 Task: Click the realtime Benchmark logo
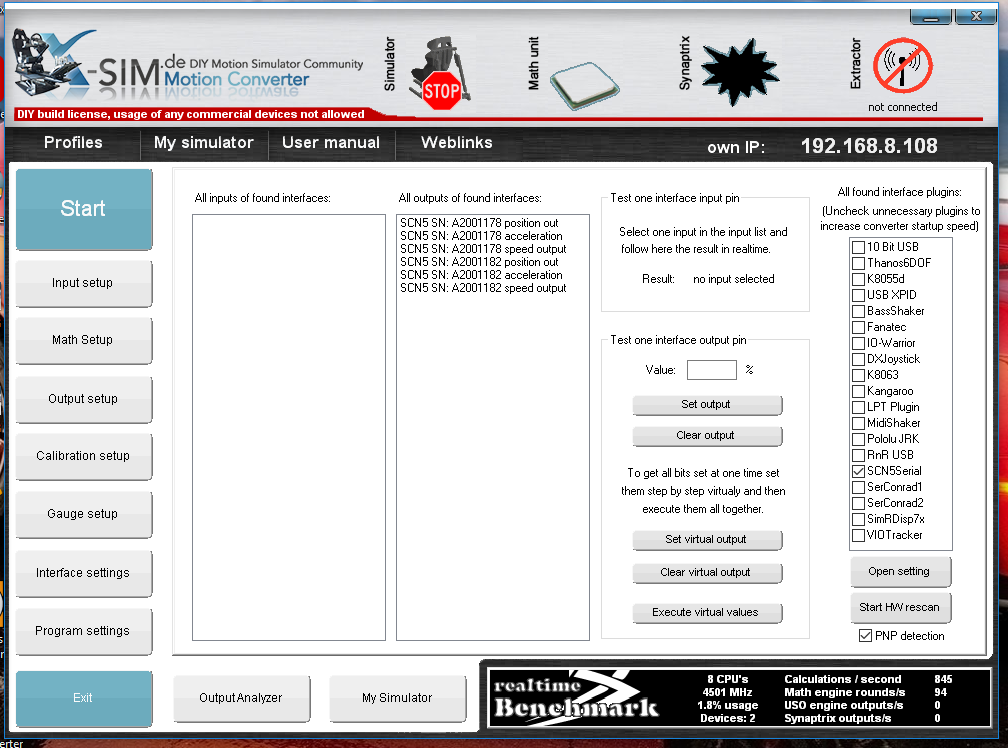pos(576,695)
